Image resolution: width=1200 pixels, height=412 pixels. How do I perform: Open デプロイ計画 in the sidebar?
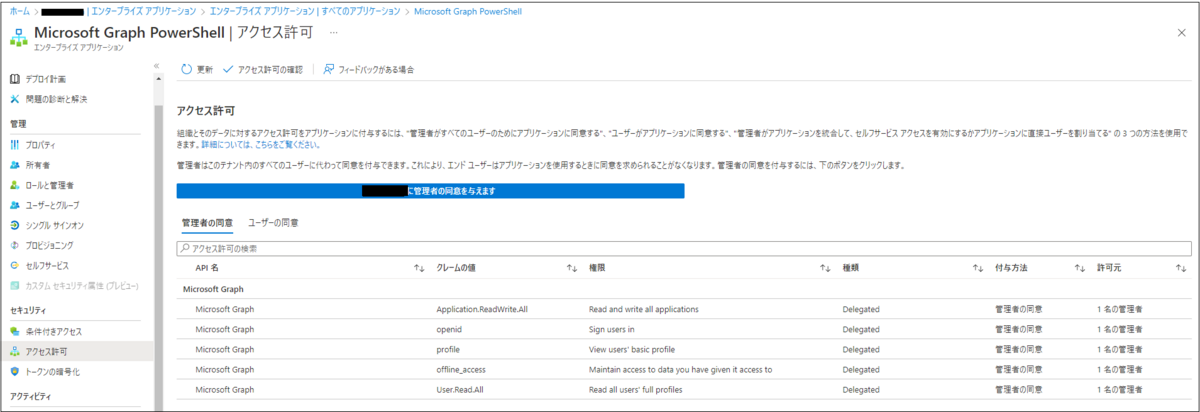click(47, 79)
